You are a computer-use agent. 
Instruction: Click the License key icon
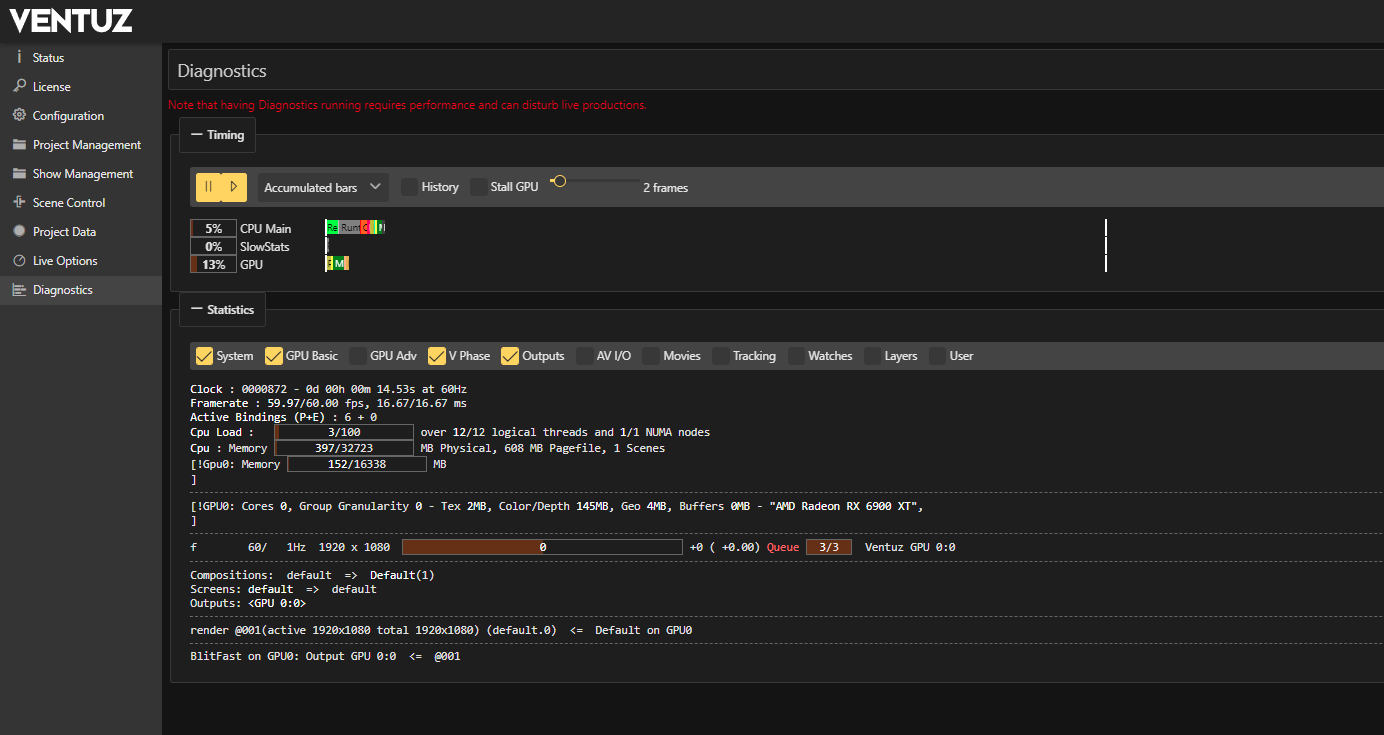tap(19, 86)
